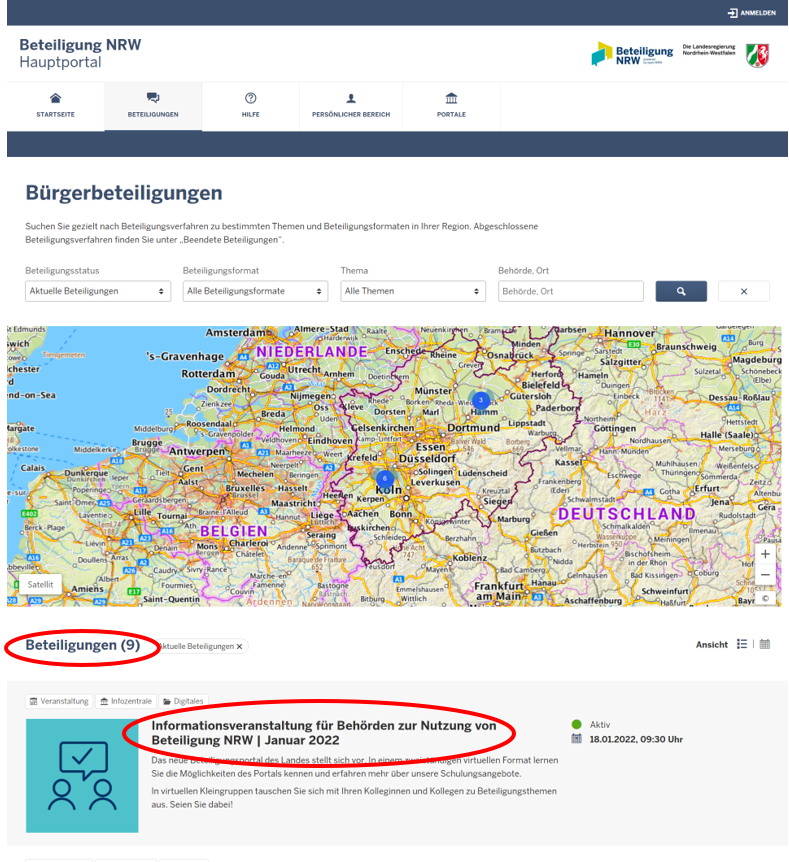Zoom in on the map
Screen dimensions: 789x862
pos(765,554)
